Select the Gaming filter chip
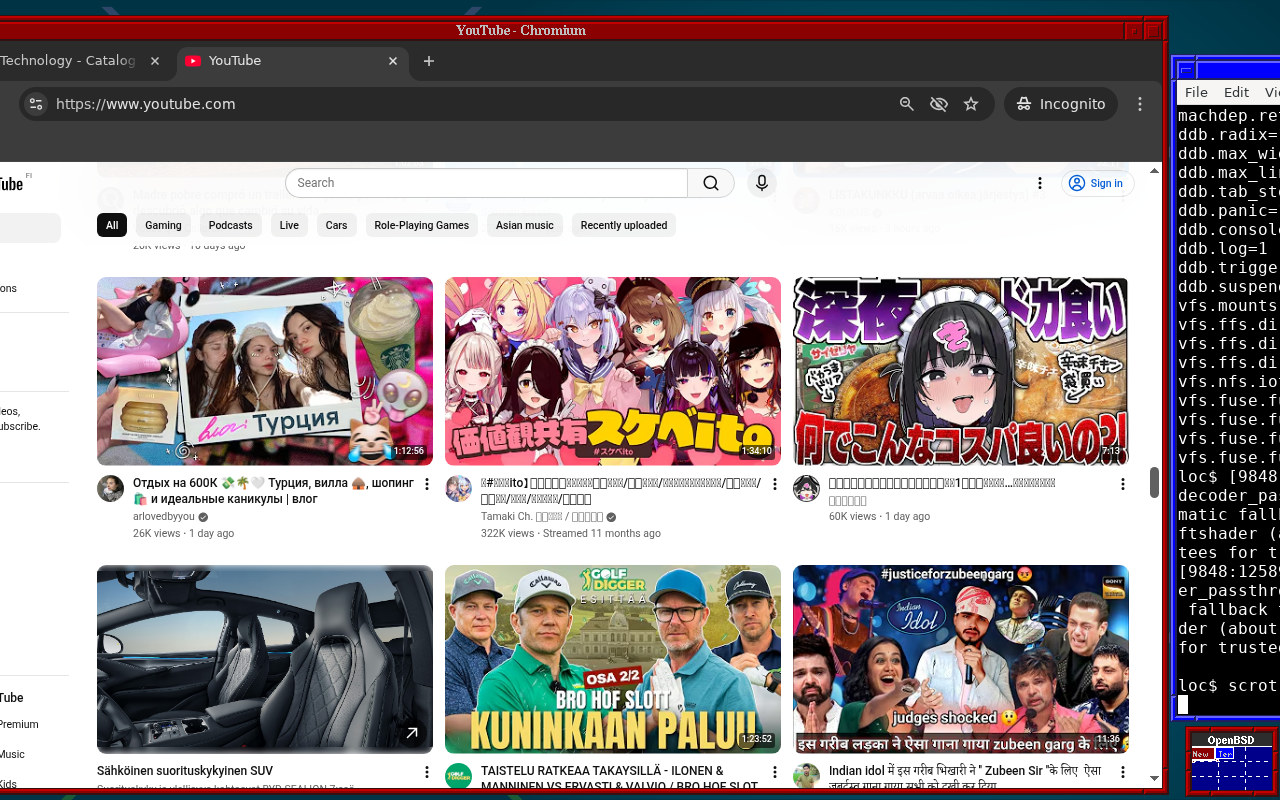Viewport: 1280px width, 800px height. coord(163,225)
